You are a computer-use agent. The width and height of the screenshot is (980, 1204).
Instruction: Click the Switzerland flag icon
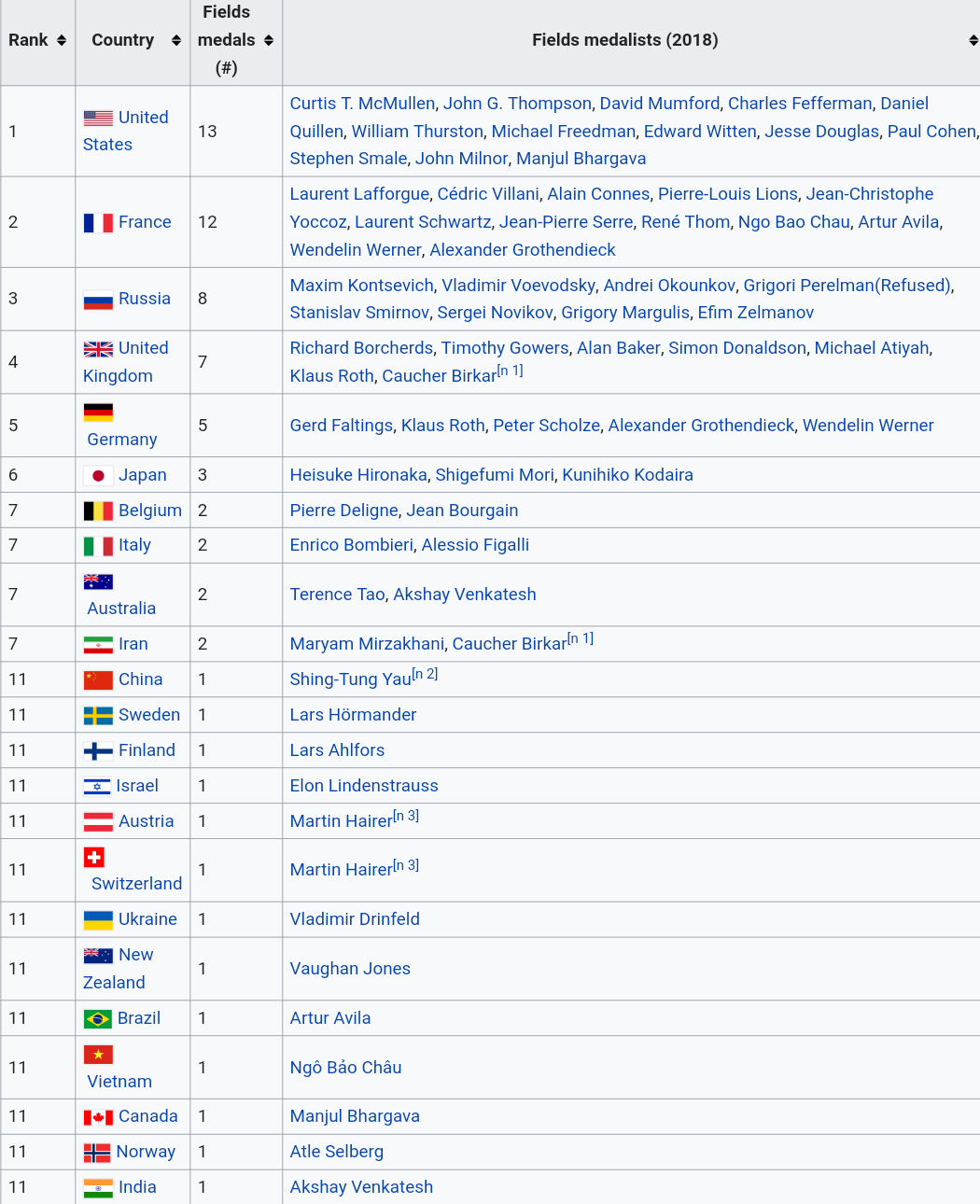(x=94, y=858)
